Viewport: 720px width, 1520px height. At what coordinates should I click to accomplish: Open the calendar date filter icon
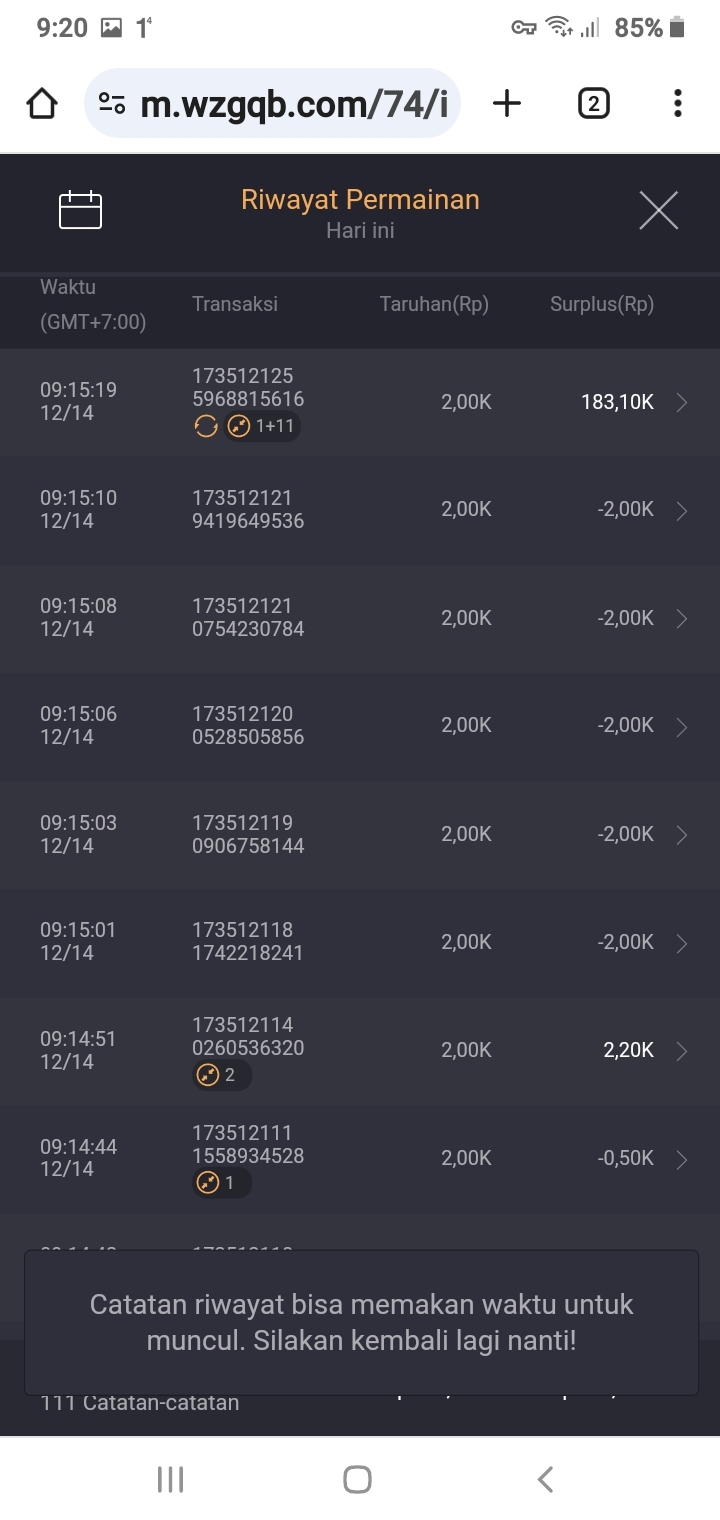[80, 210]
